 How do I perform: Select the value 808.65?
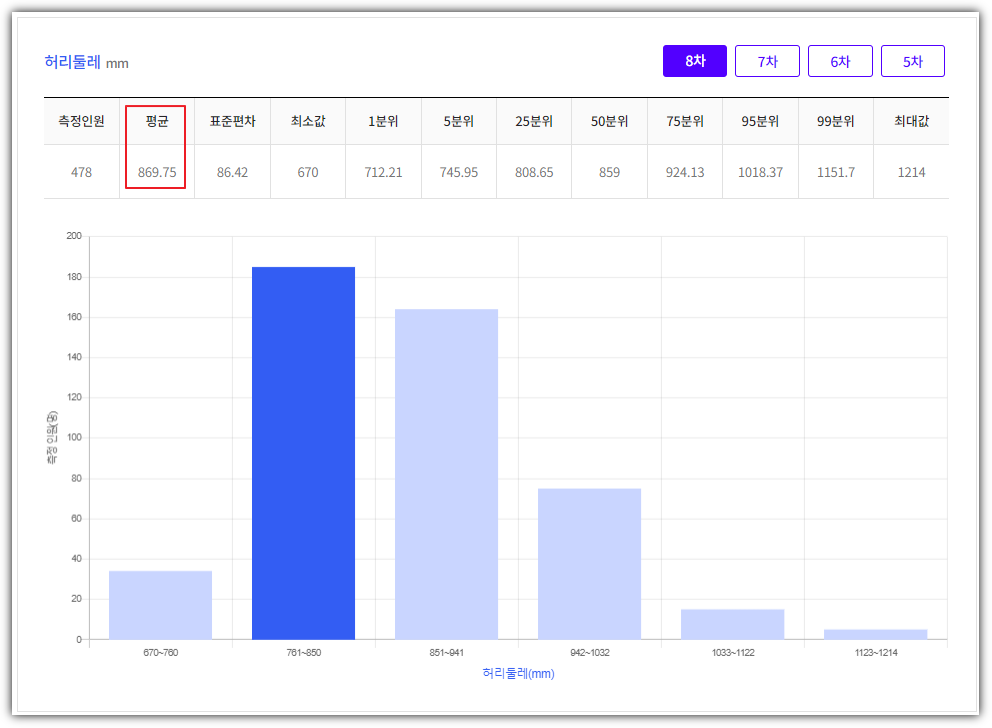coord(534,172)
